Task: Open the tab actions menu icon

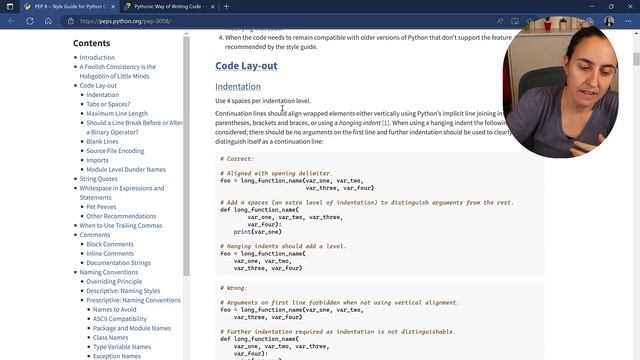Action: pyautogui.click(x=10, y=7)
